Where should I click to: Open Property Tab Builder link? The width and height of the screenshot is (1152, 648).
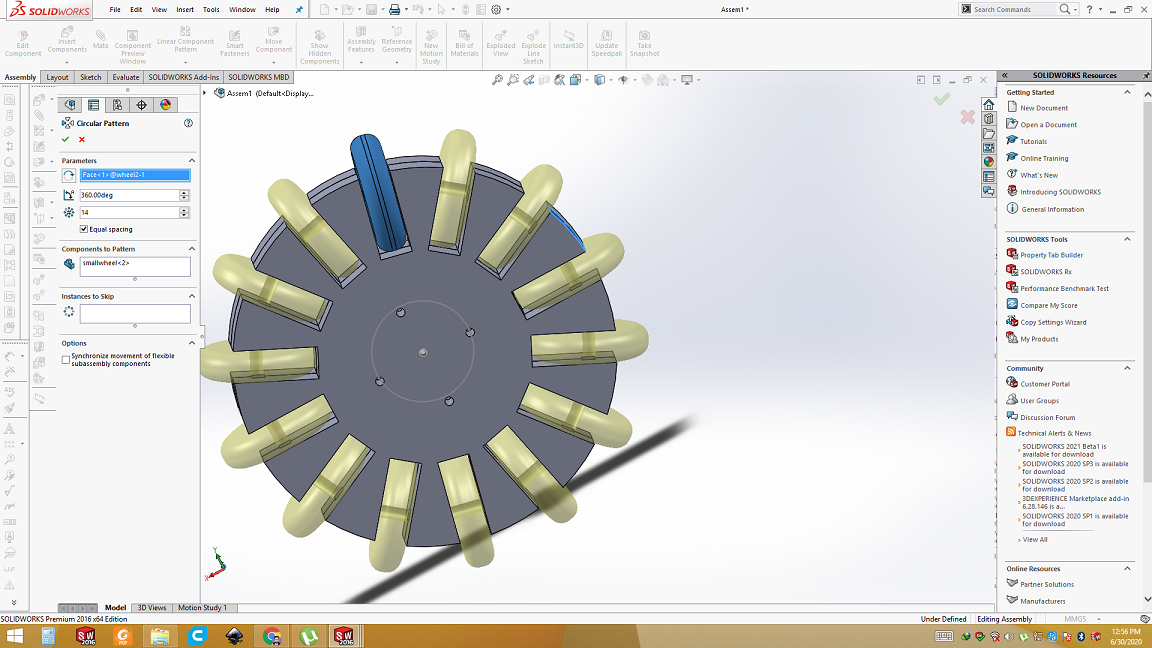tap(1051, 255)
